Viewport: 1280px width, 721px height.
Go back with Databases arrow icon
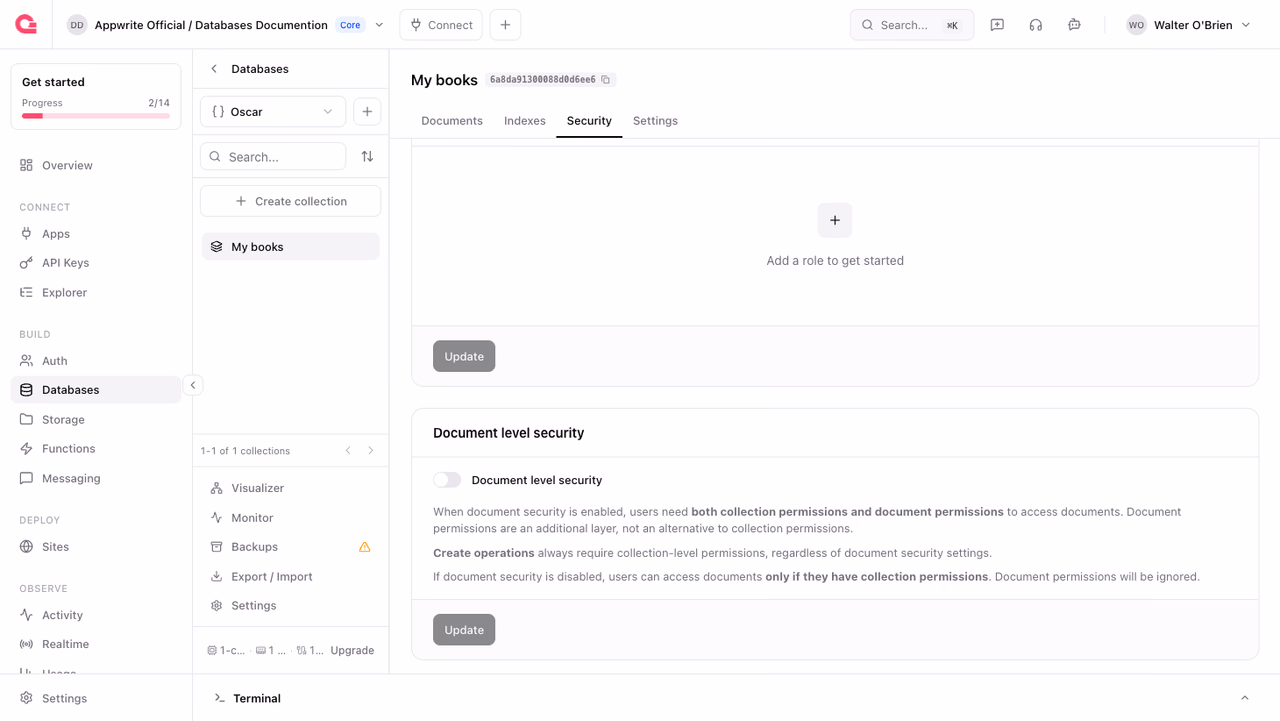click(214, 69)
